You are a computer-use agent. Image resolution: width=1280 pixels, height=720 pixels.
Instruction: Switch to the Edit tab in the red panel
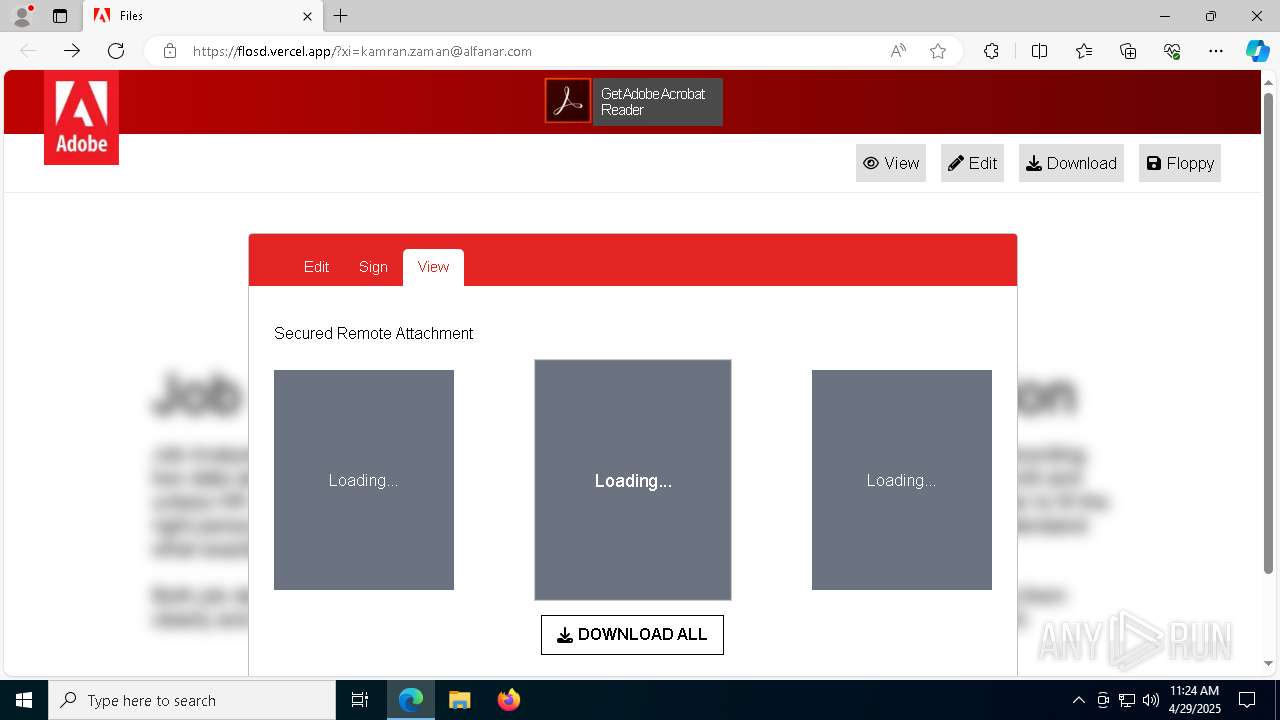tap(316, 267)
